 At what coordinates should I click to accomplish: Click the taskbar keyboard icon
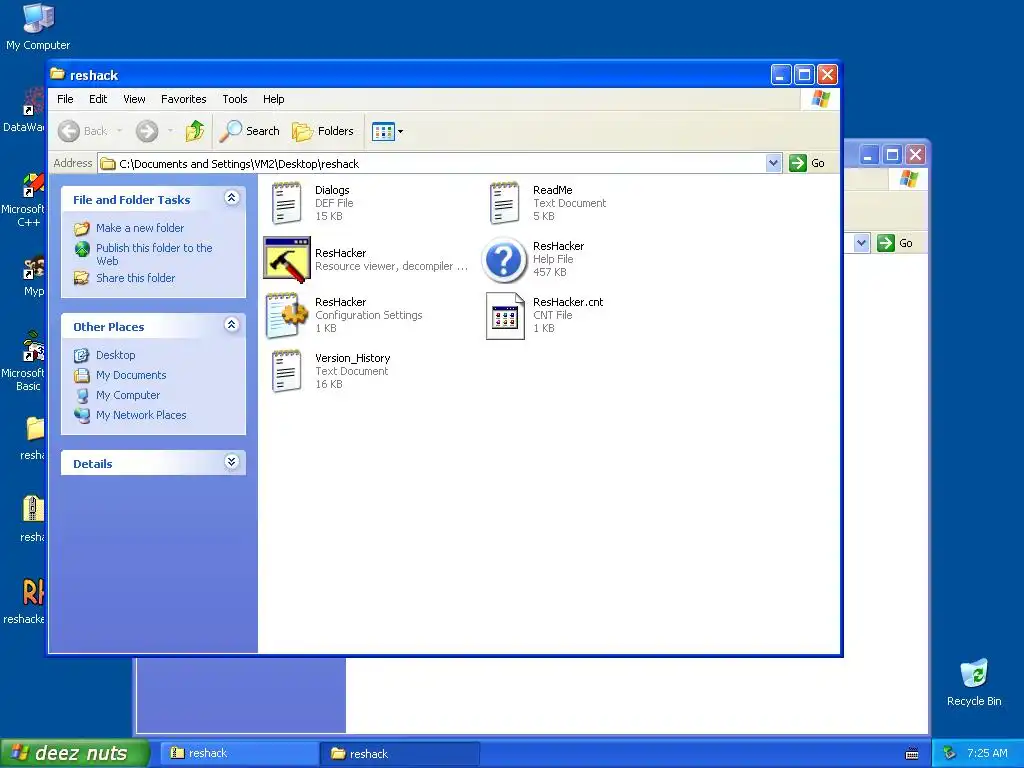click(x=912, y=754)
